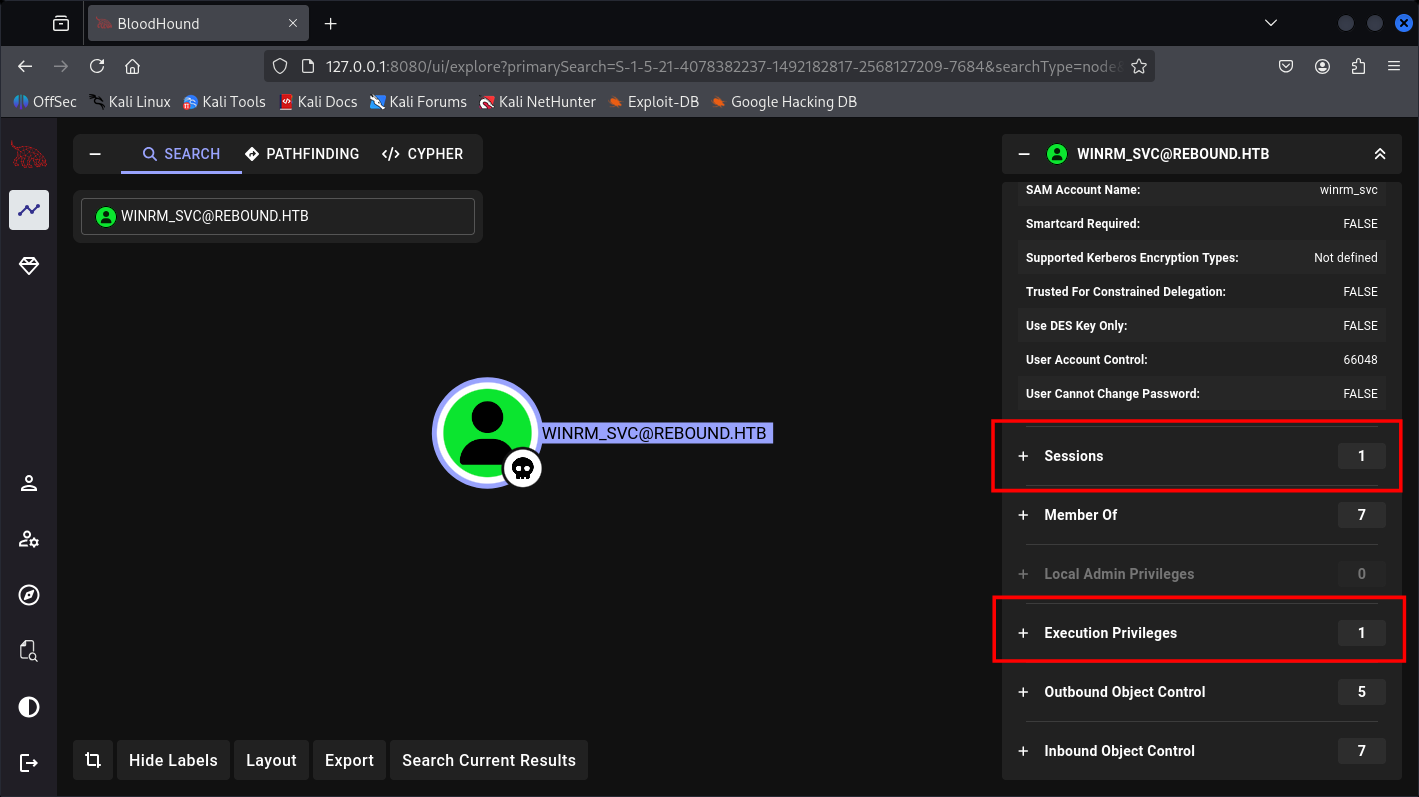Click Search Current Results button
Viewport: 1419px width, 797px height.
[489, 760]
